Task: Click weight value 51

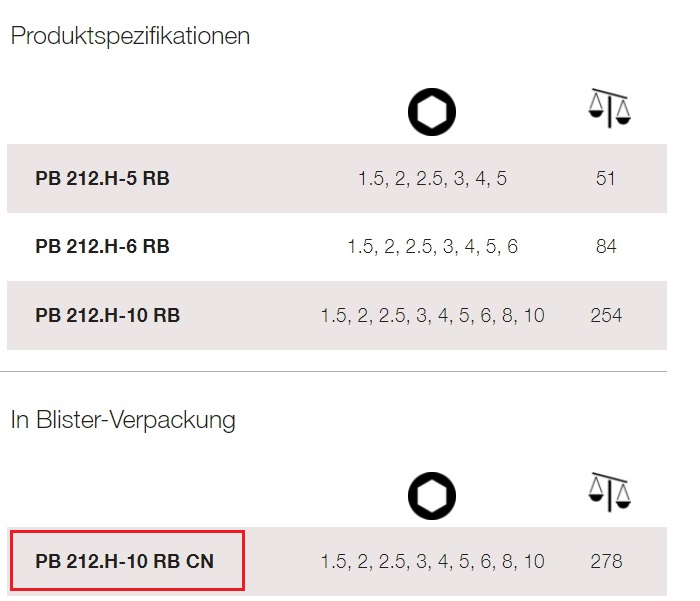Action: (x=606, y=179)
